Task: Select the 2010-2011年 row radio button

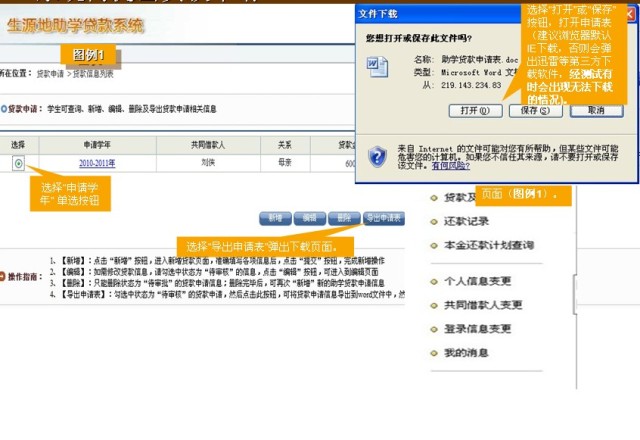Action: [x=18, y=164]
